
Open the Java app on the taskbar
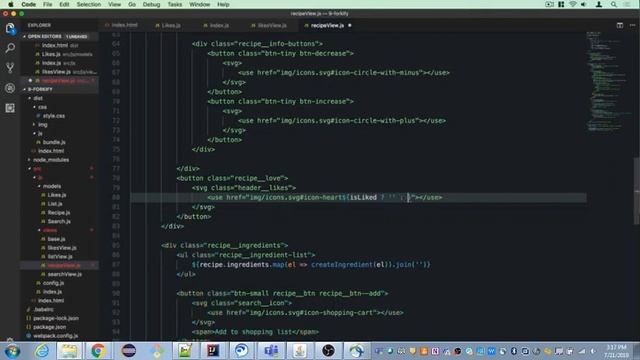pos(300,351)
